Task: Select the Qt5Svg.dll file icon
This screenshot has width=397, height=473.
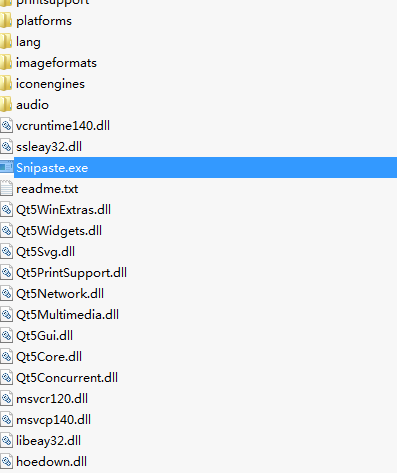Action: [6, 252]
